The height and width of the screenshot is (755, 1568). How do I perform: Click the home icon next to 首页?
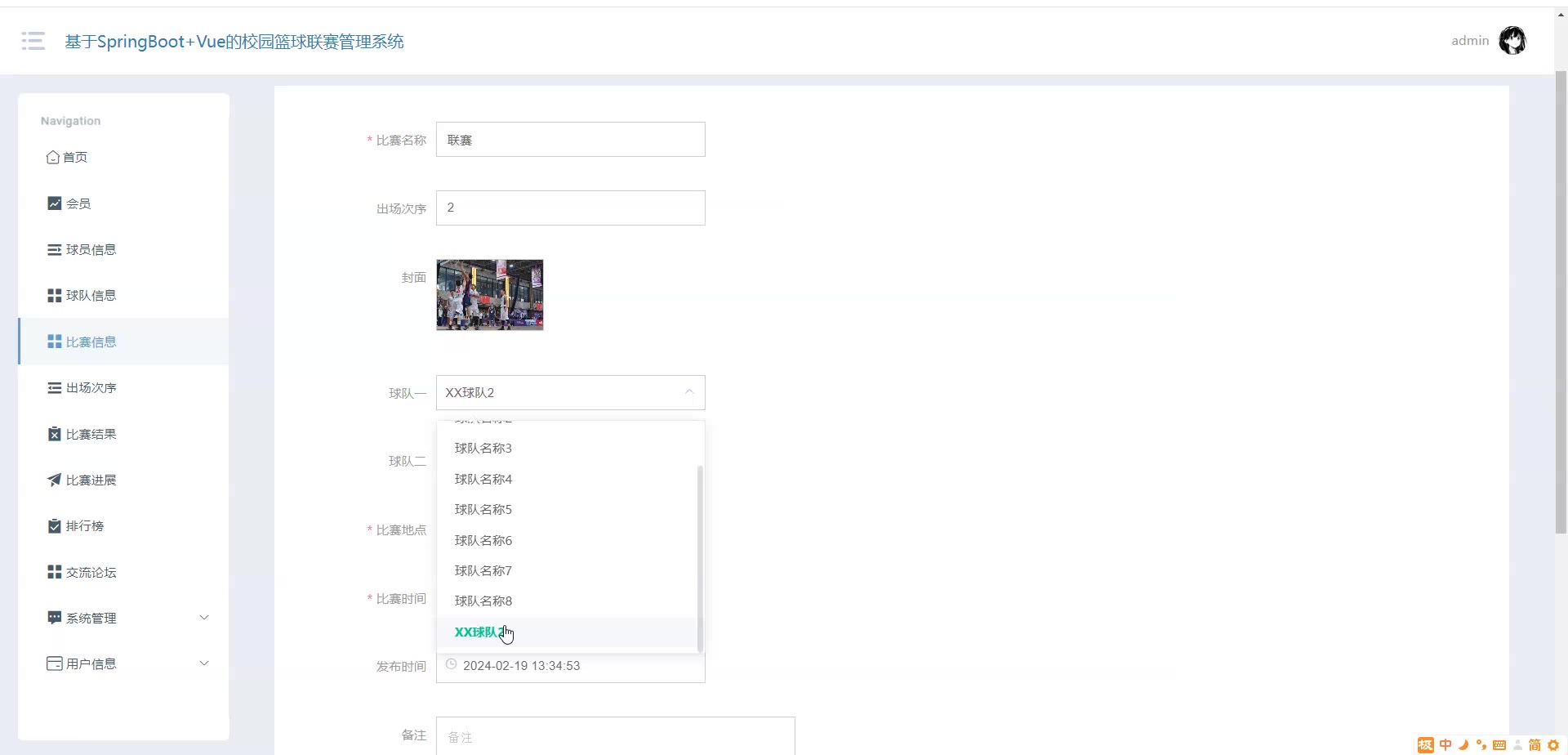coord(53,157)
